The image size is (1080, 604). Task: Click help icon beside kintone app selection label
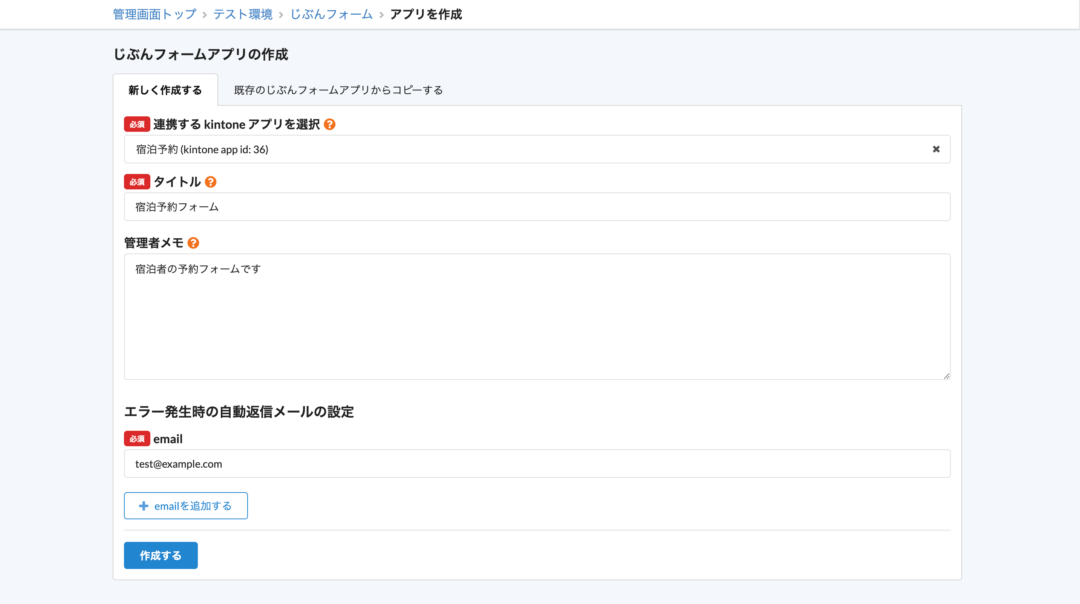click(330, 125)
